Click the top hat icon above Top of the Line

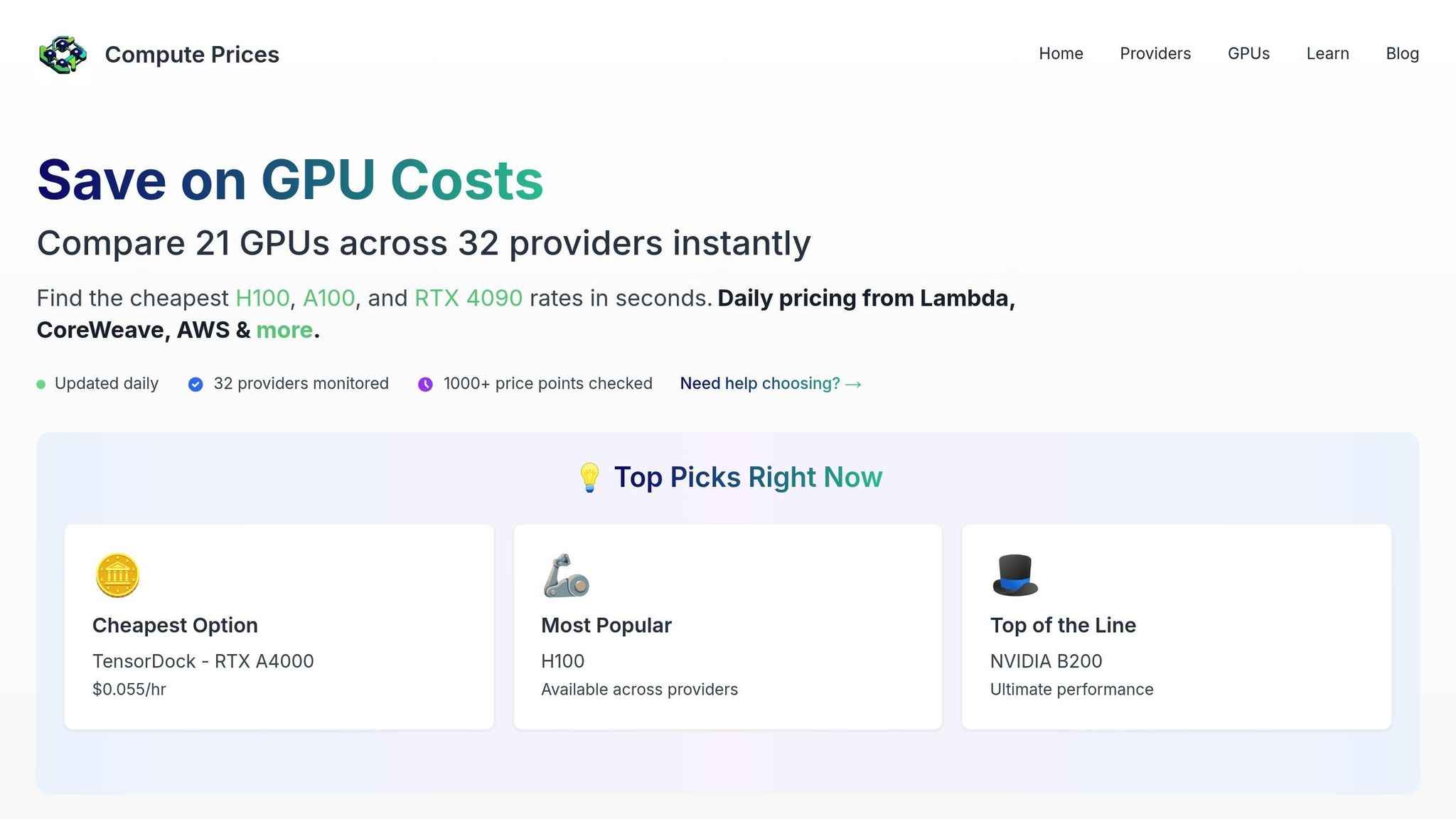pos(1015,575)
